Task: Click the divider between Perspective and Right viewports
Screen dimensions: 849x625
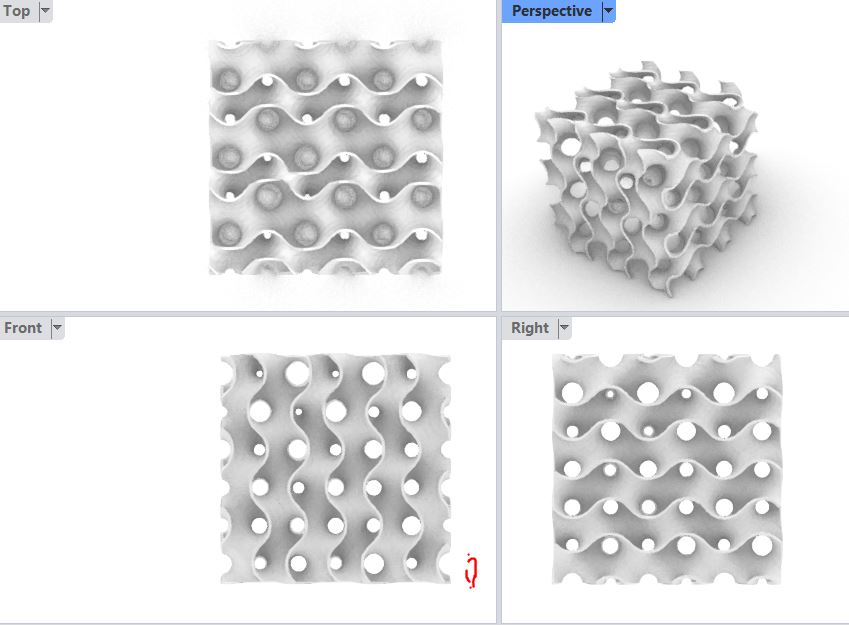Action: pos(675,314)
